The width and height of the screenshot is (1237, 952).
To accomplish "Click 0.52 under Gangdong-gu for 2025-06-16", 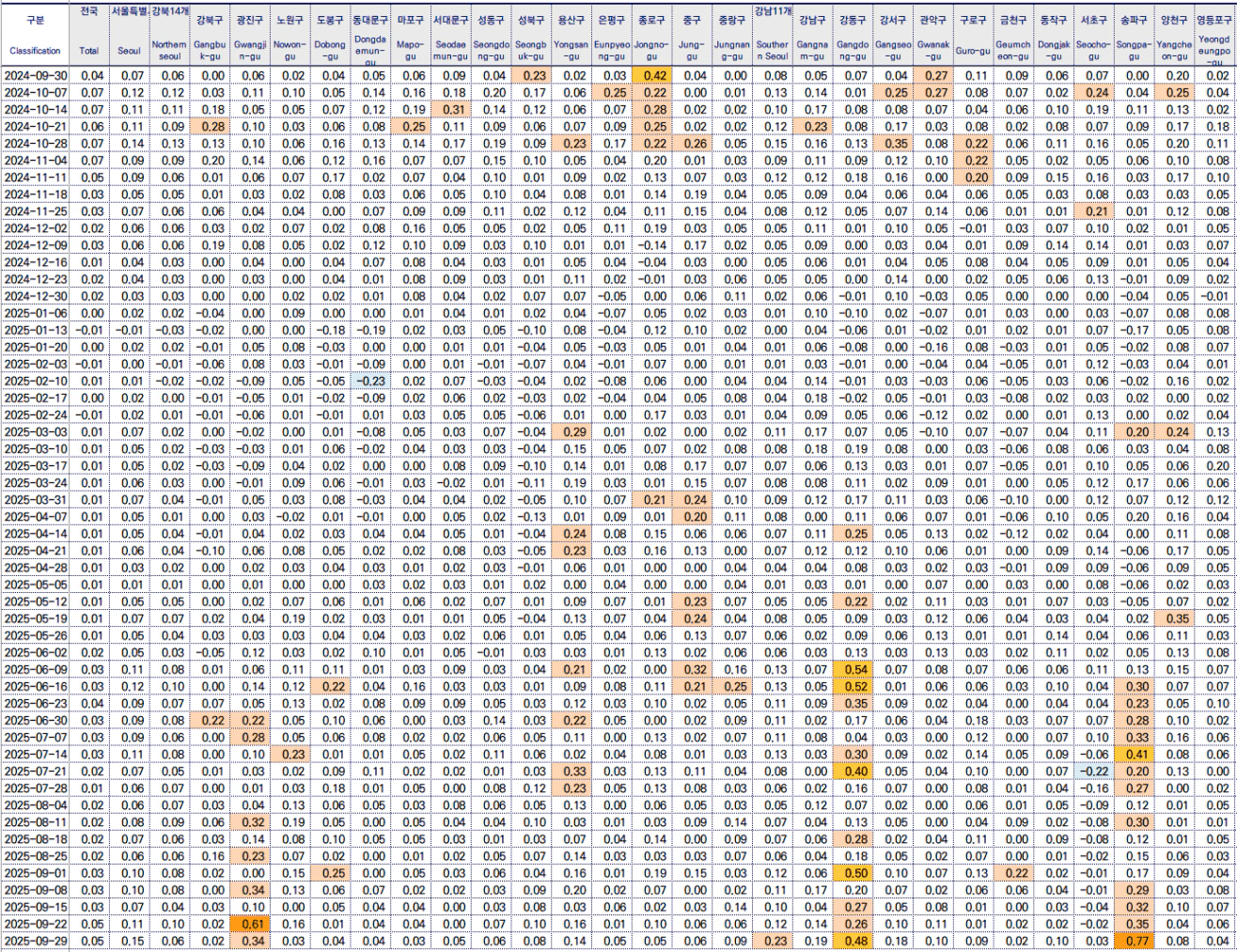I will click(853, 686).
